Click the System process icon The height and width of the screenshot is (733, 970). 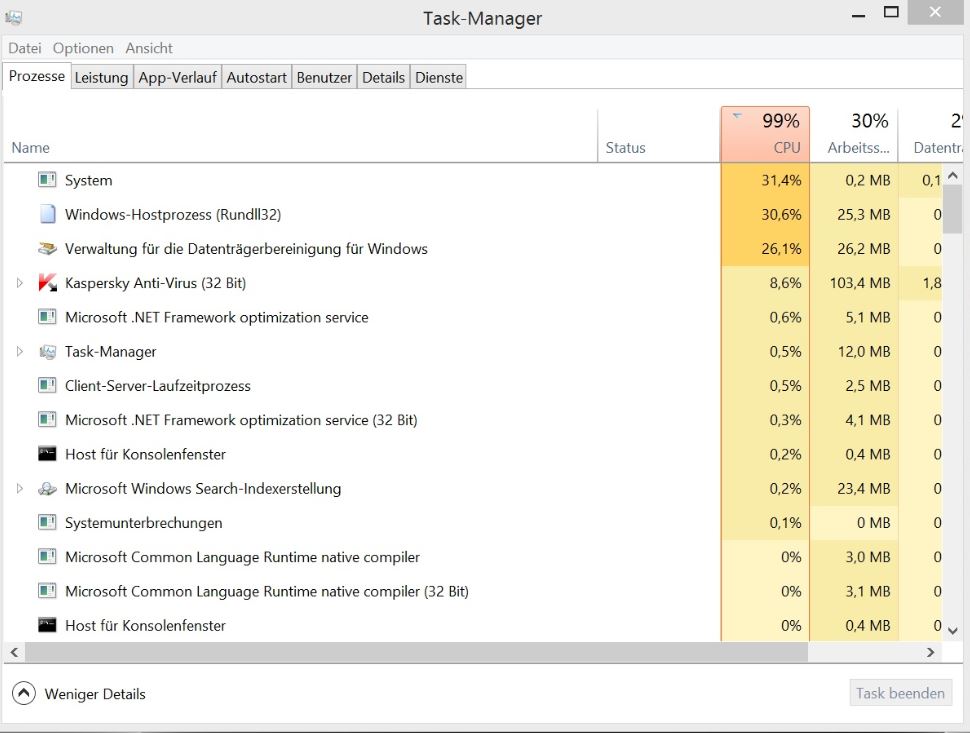(47, 181)
